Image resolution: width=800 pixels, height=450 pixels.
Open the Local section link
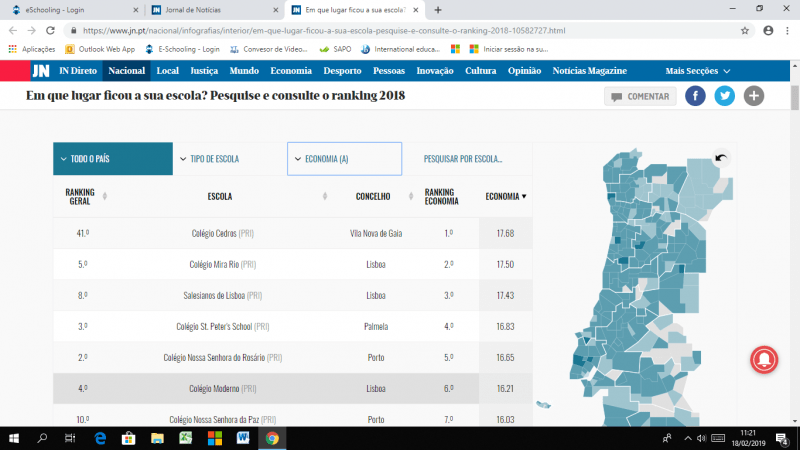tap(167, 71)
